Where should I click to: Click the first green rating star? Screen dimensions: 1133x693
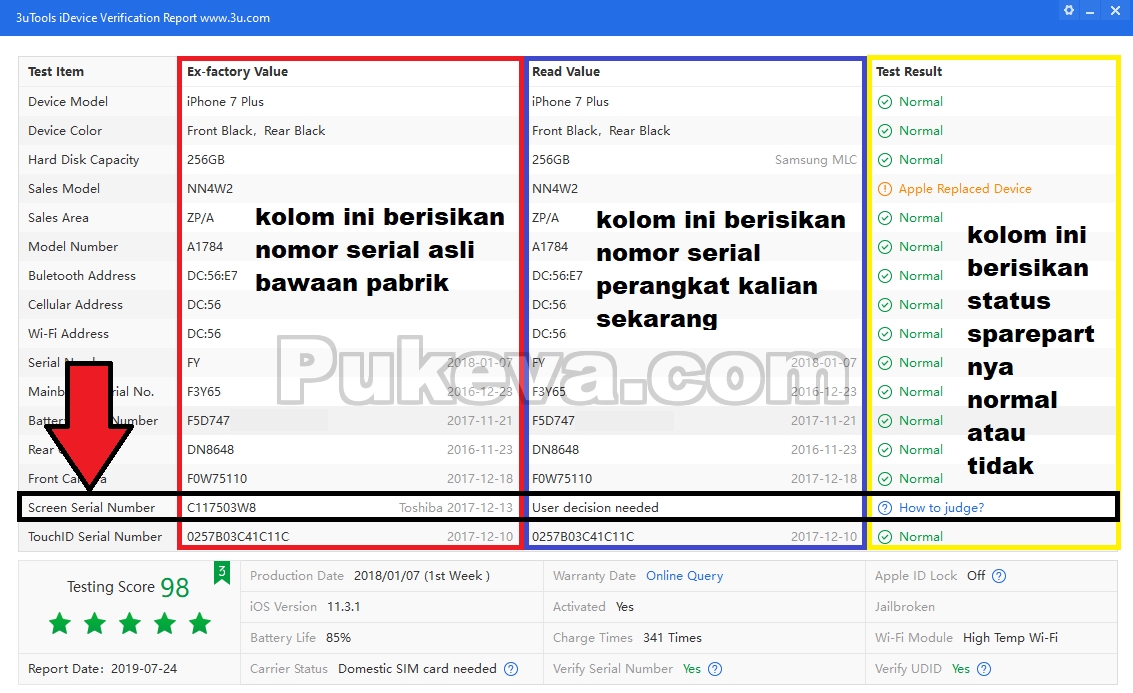point(59,622)
